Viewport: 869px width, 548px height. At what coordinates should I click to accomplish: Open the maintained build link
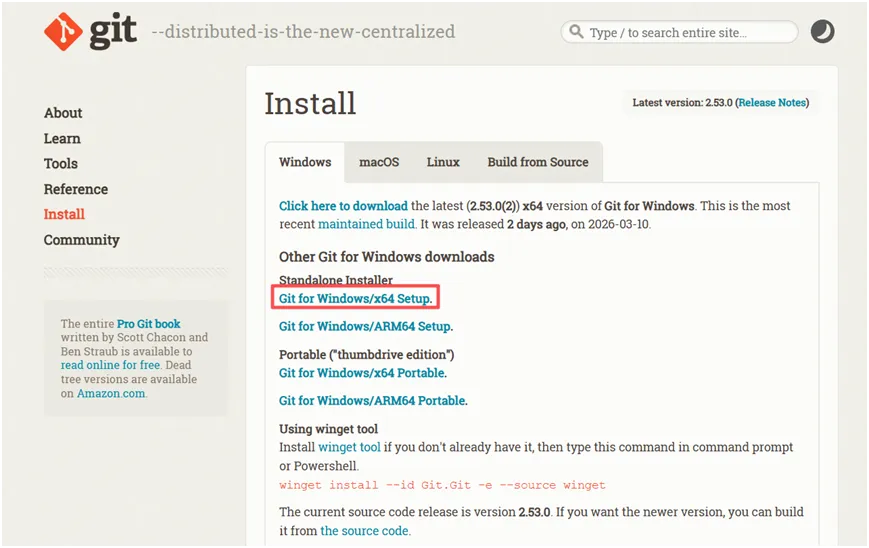click(x=366, y=224)
